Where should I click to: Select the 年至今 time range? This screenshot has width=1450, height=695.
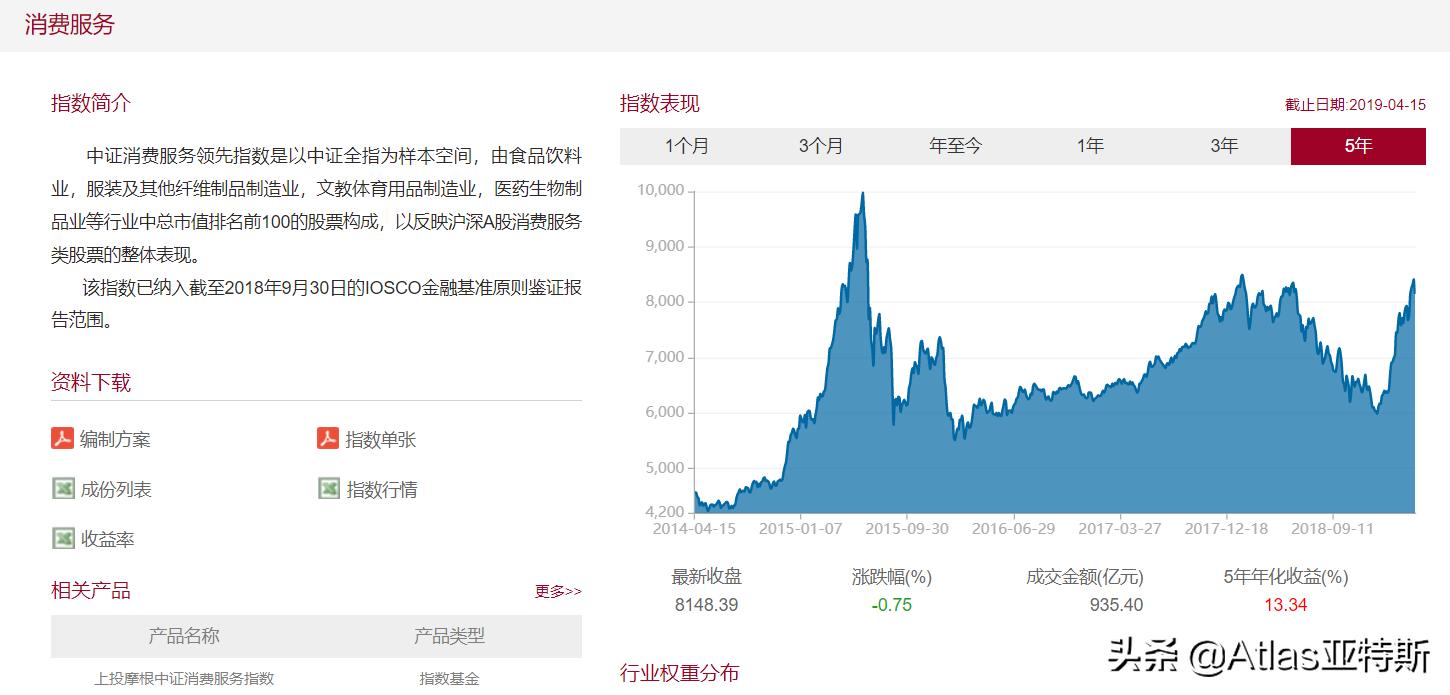pos(954,145)
